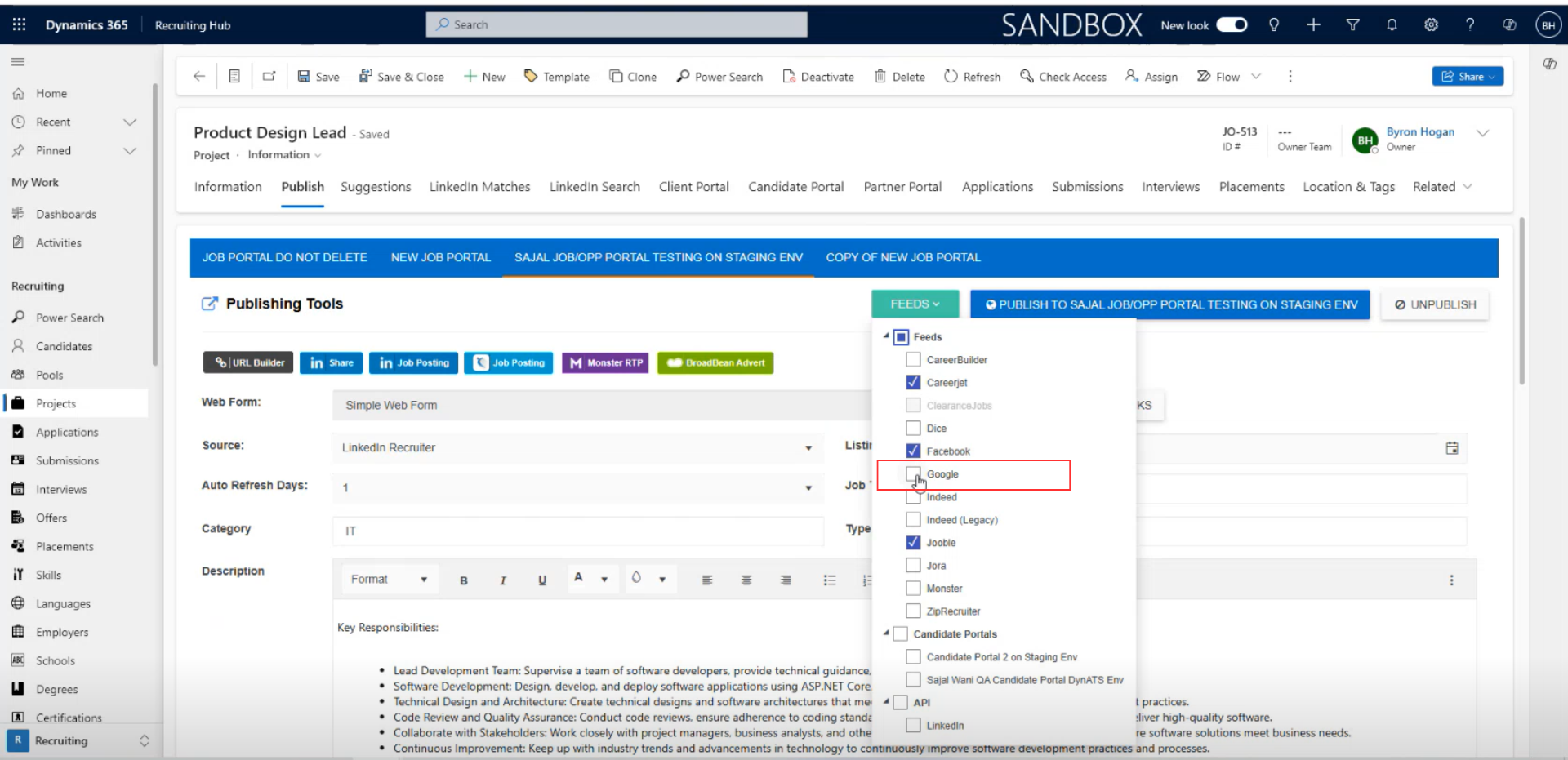Image resolution: width=1568 pixels, height=760 pixels.
Task: Click the UNPUBLISH button
Action: pos(1435,304)
